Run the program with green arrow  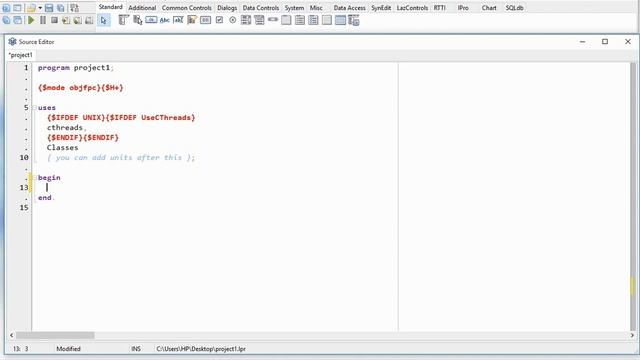[31, 20]
